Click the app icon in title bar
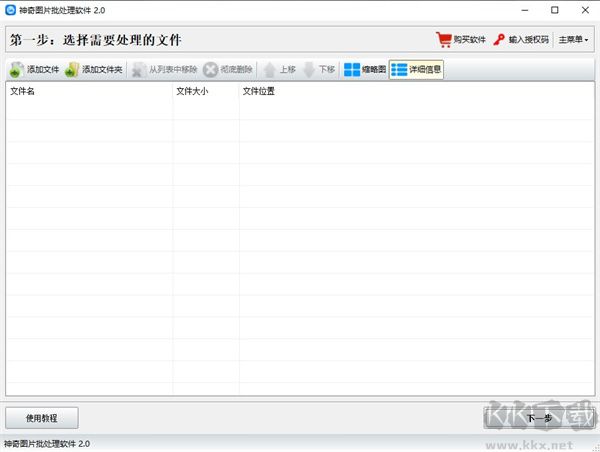 point(10,10)
